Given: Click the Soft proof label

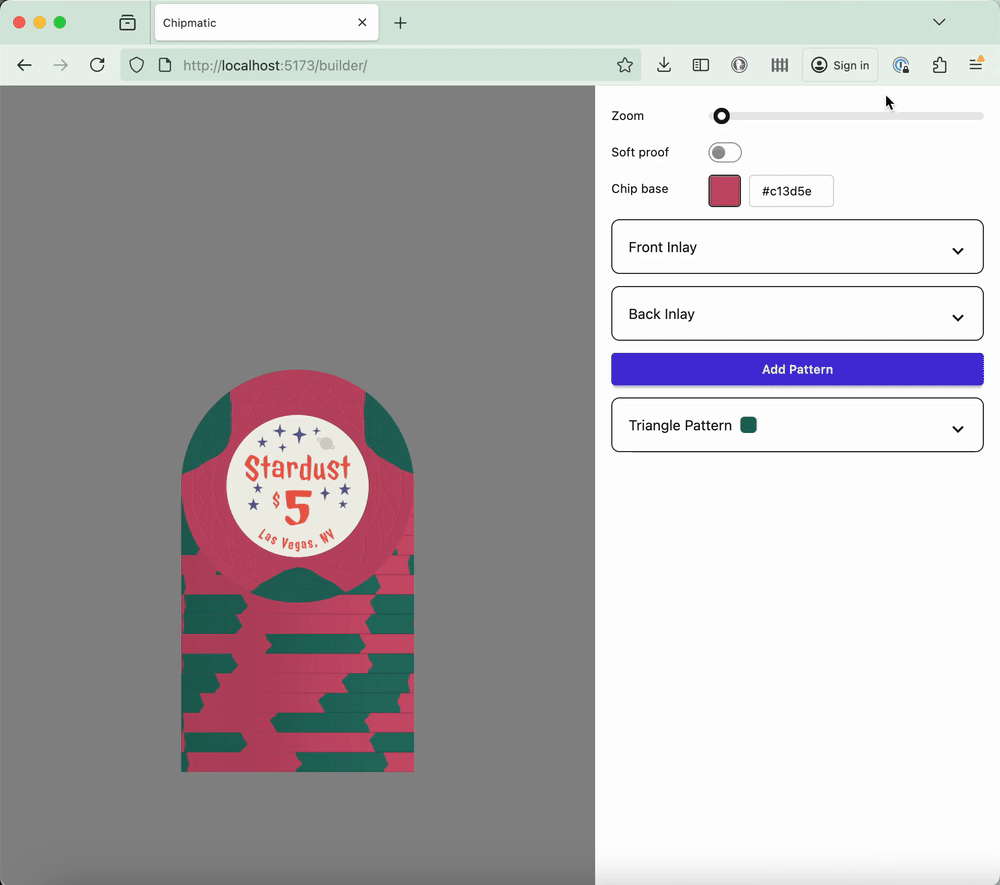Looking at the screenshot, I should coord(640,152).
